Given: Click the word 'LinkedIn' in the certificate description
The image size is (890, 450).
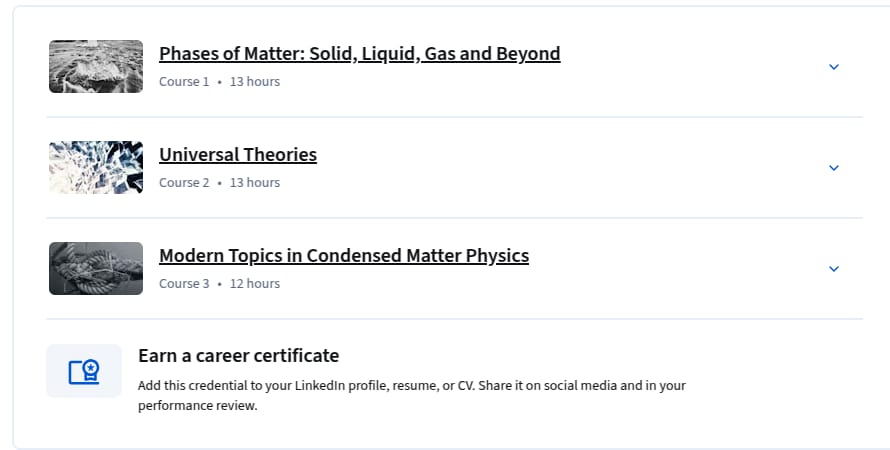Looking at the screenshot, I should pos(320,386).
